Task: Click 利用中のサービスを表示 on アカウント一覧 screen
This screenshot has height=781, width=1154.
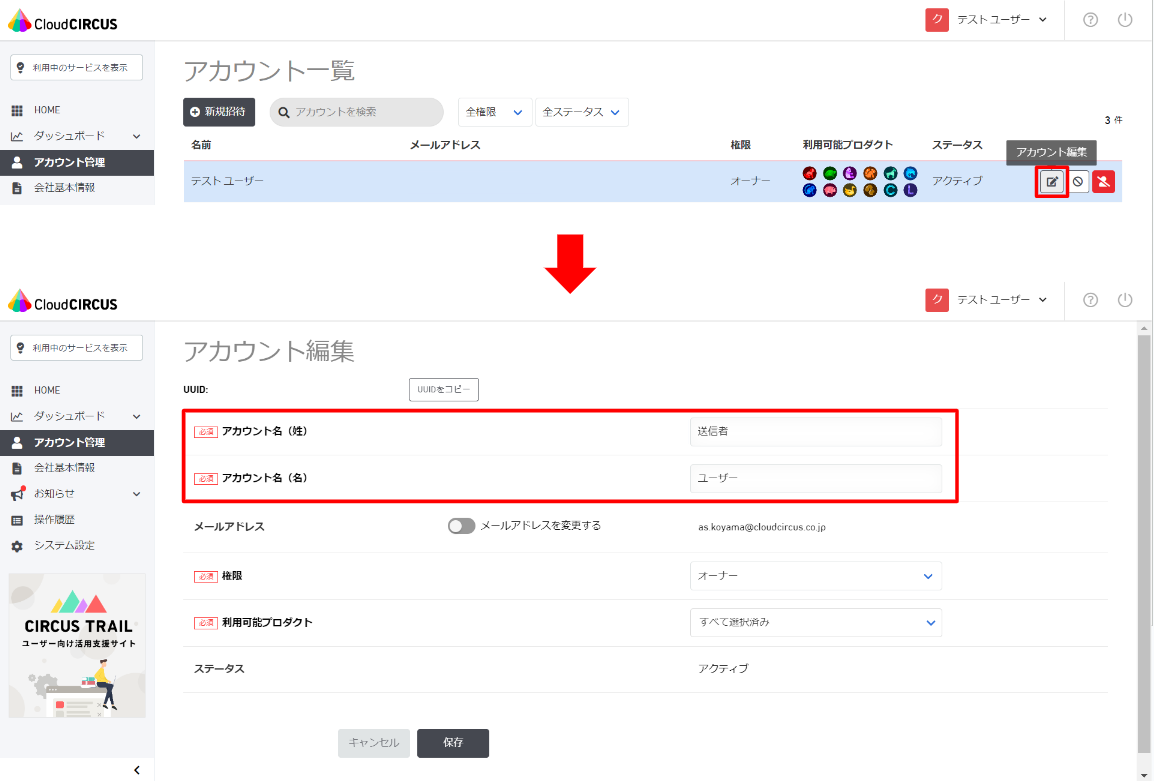Action: [x=77, y=67]
